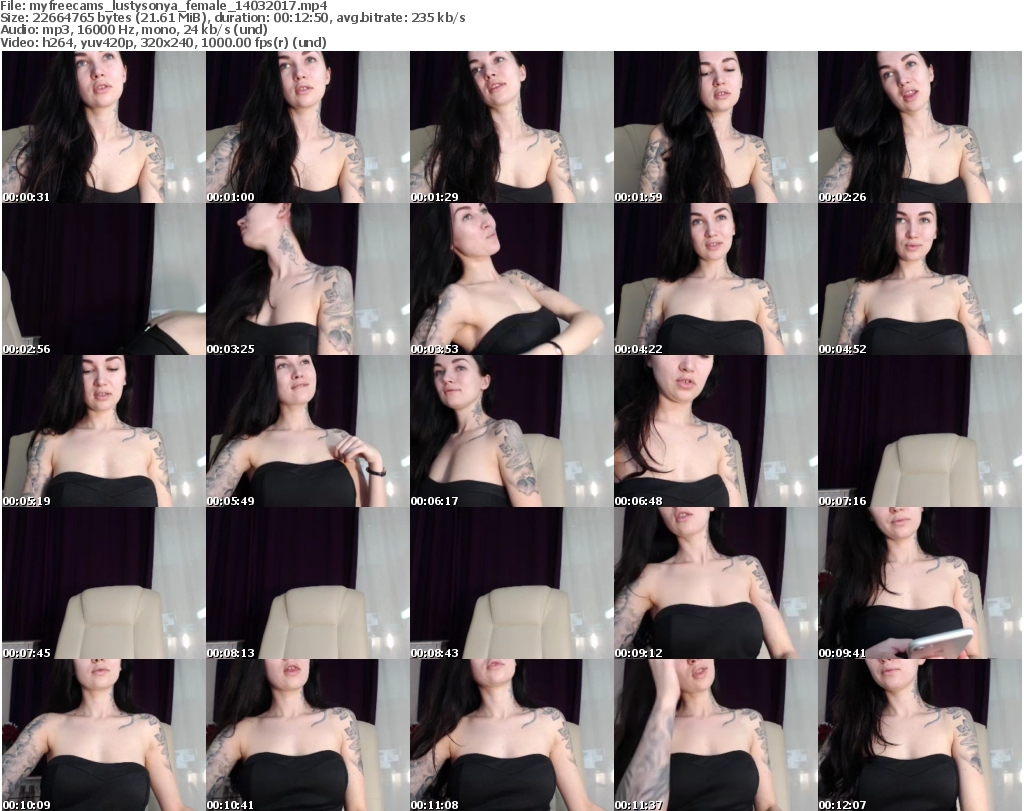
Task: Open the empty chair frame at 00:07:16
Action: click(920, 432)
